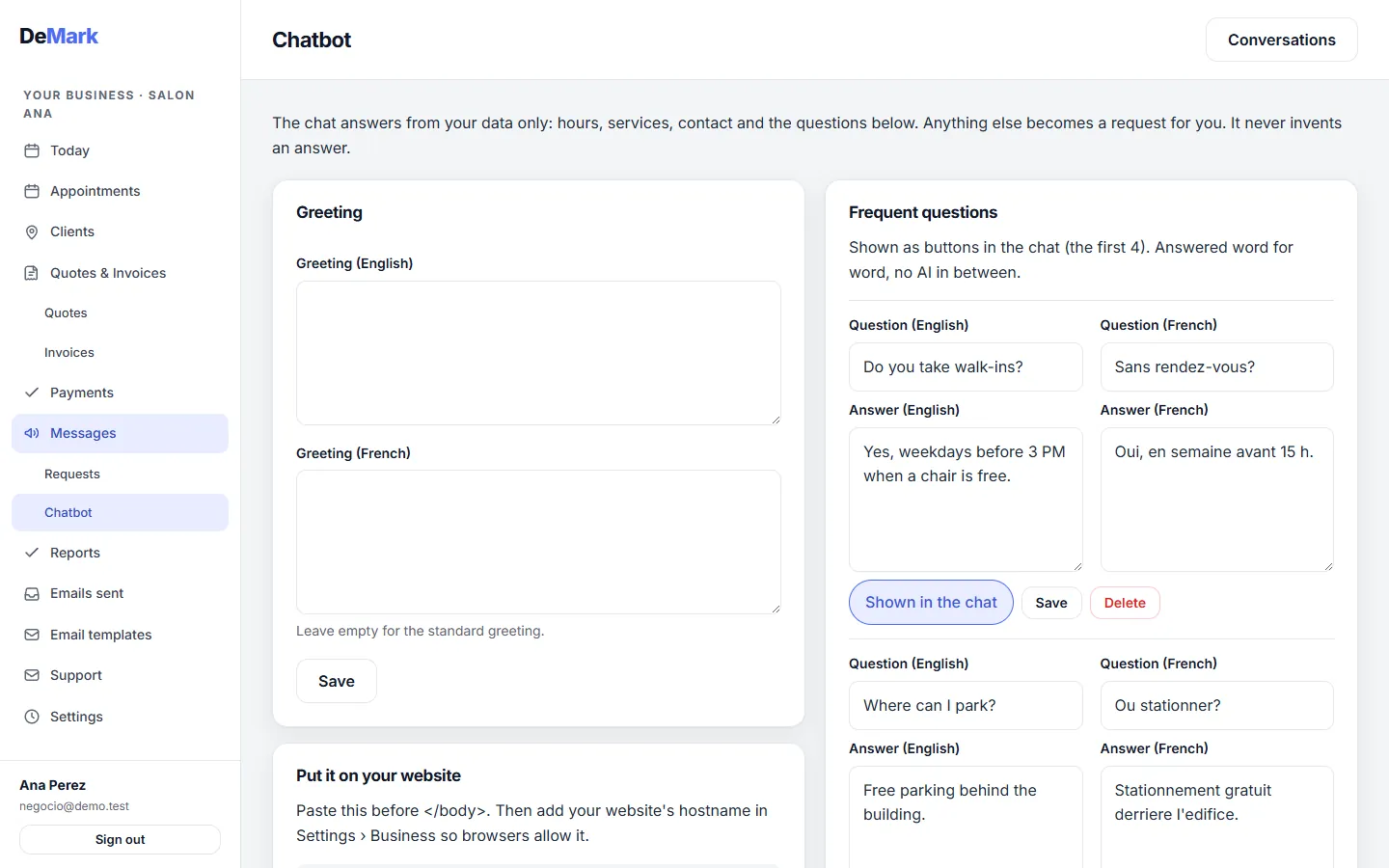Screen dimensions: 1389x868
Task: Open the Quotes sub-item
Action: 120,312
